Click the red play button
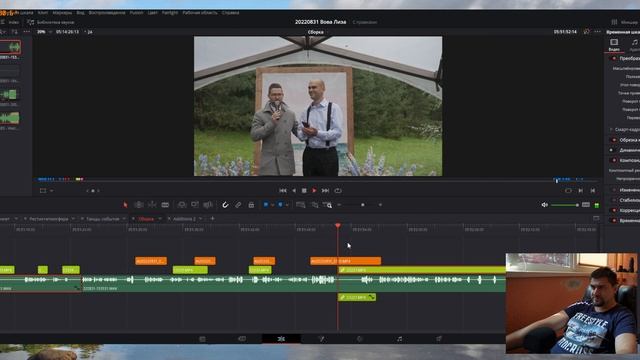The height and width of the screenshot is (360, 640). [314, 191]
